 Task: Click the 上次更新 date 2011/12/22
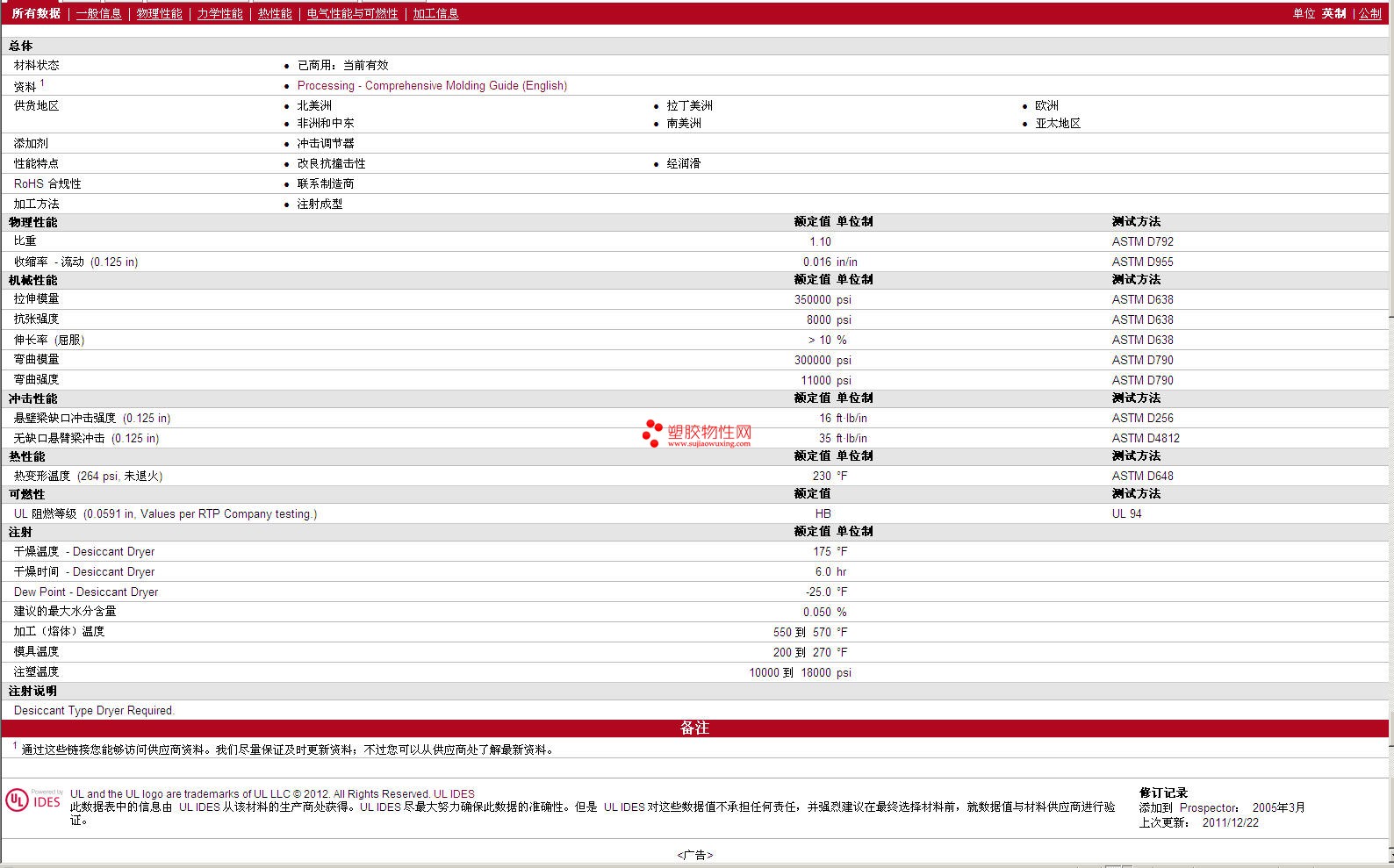1230,822
